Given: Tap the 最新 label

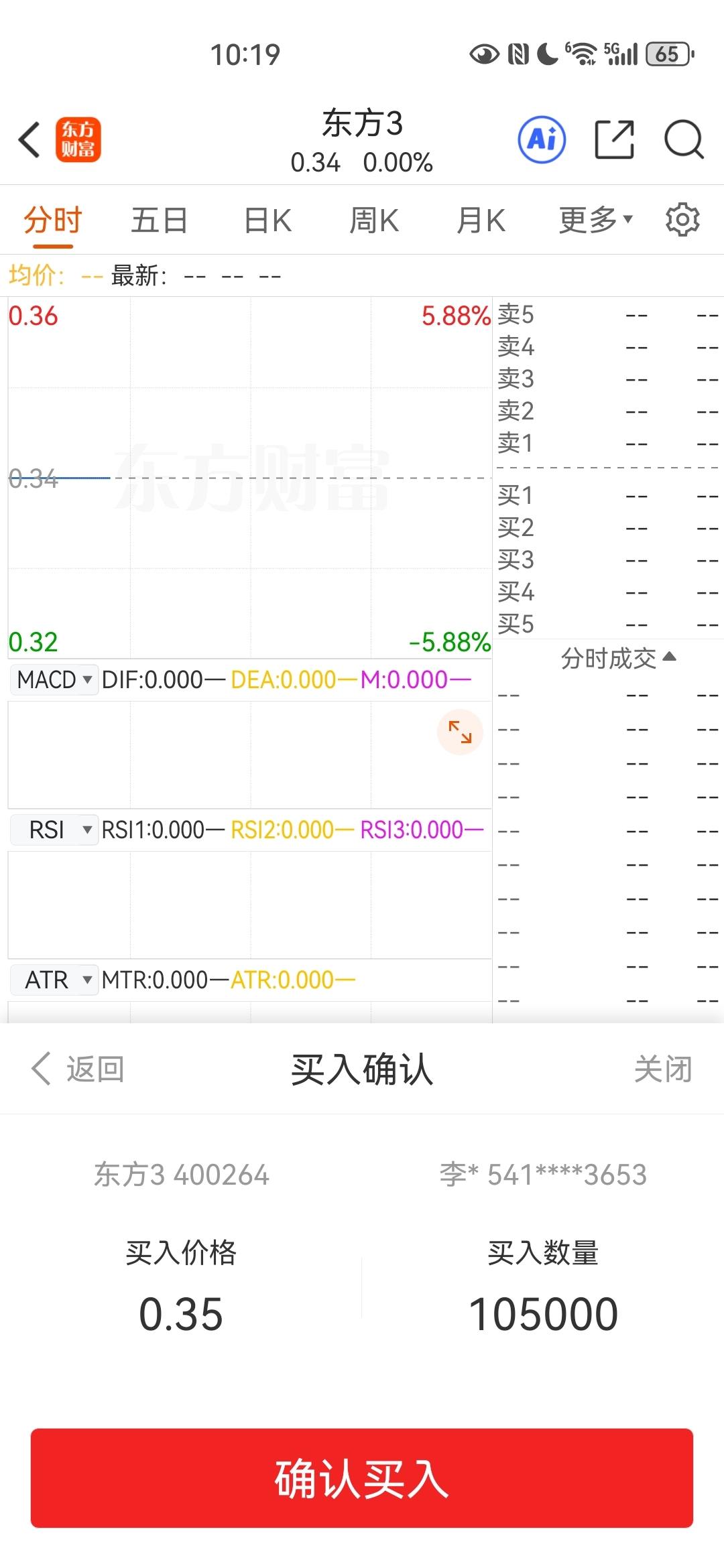Looking at the screenshot, I should (x=139, y=275).
